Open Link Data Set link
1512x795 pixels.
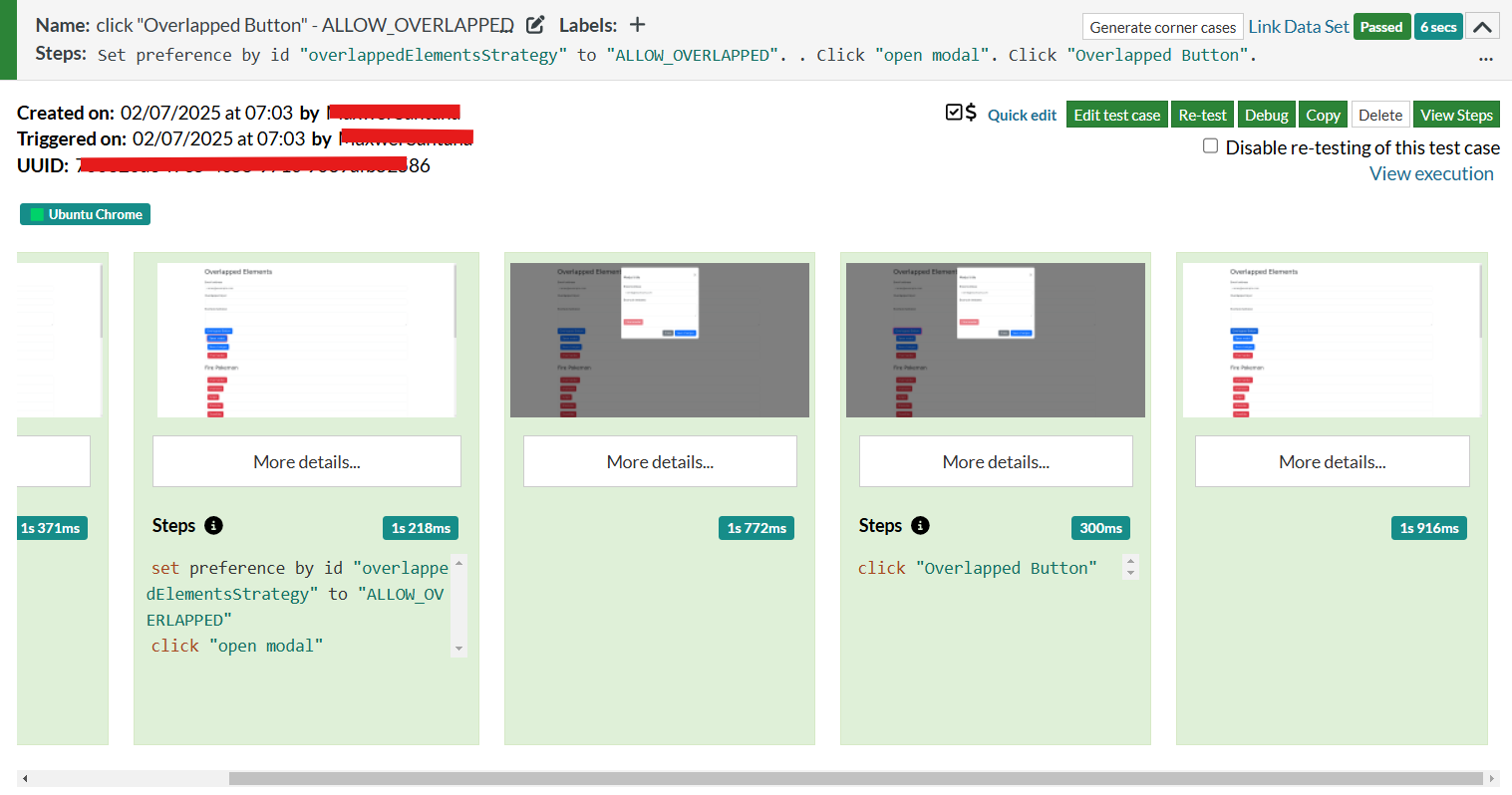pyautogui.click(x=1298, y=27)
